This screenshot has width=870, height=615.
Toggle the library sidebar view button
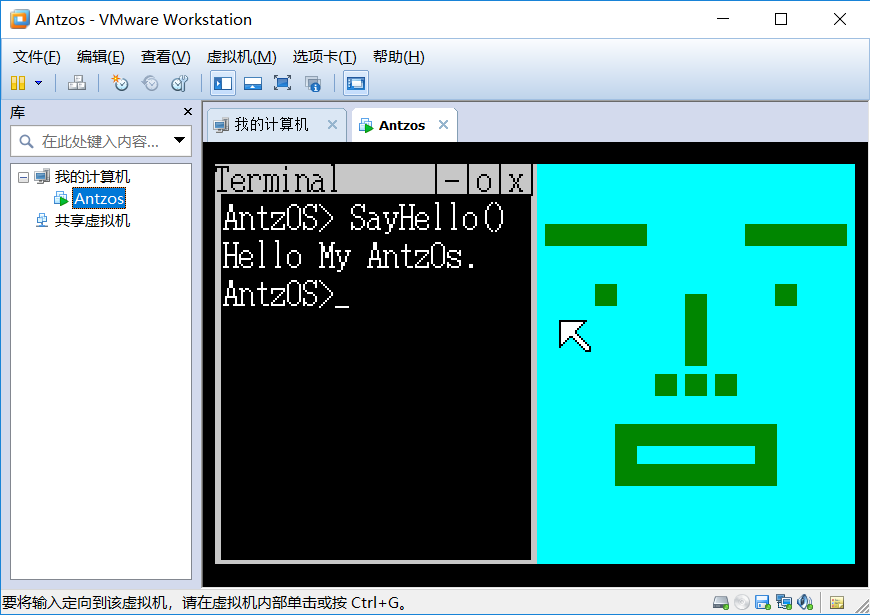tap(223, 83)
